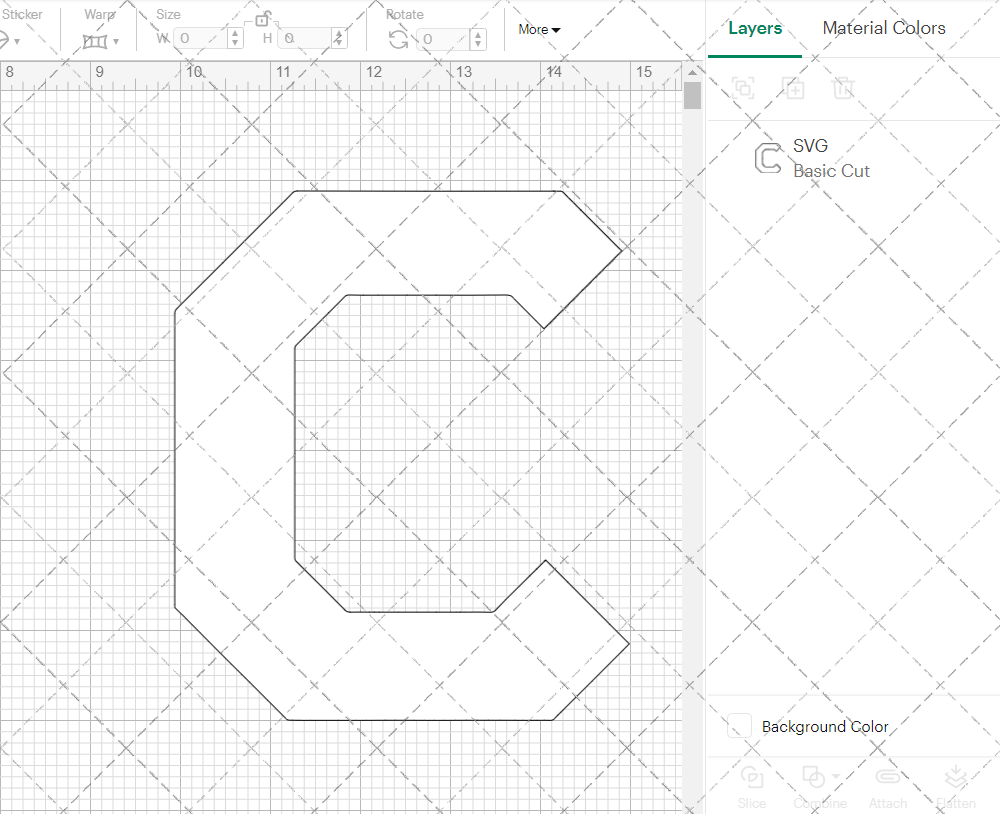The image size is (1000, 814).
Task: Click the Rotate angle input field
Action: click(443, 39)
